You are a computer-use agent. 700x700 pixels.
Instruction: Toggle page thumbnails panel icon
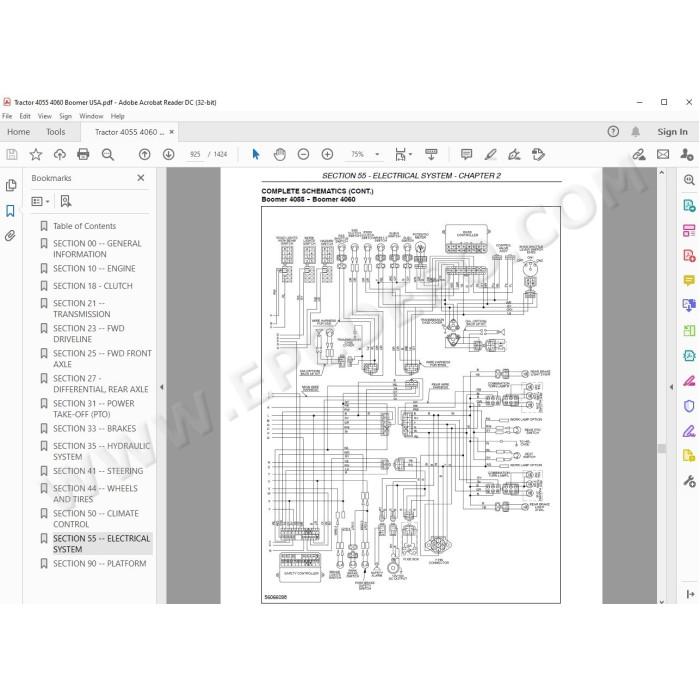point(11,185)
